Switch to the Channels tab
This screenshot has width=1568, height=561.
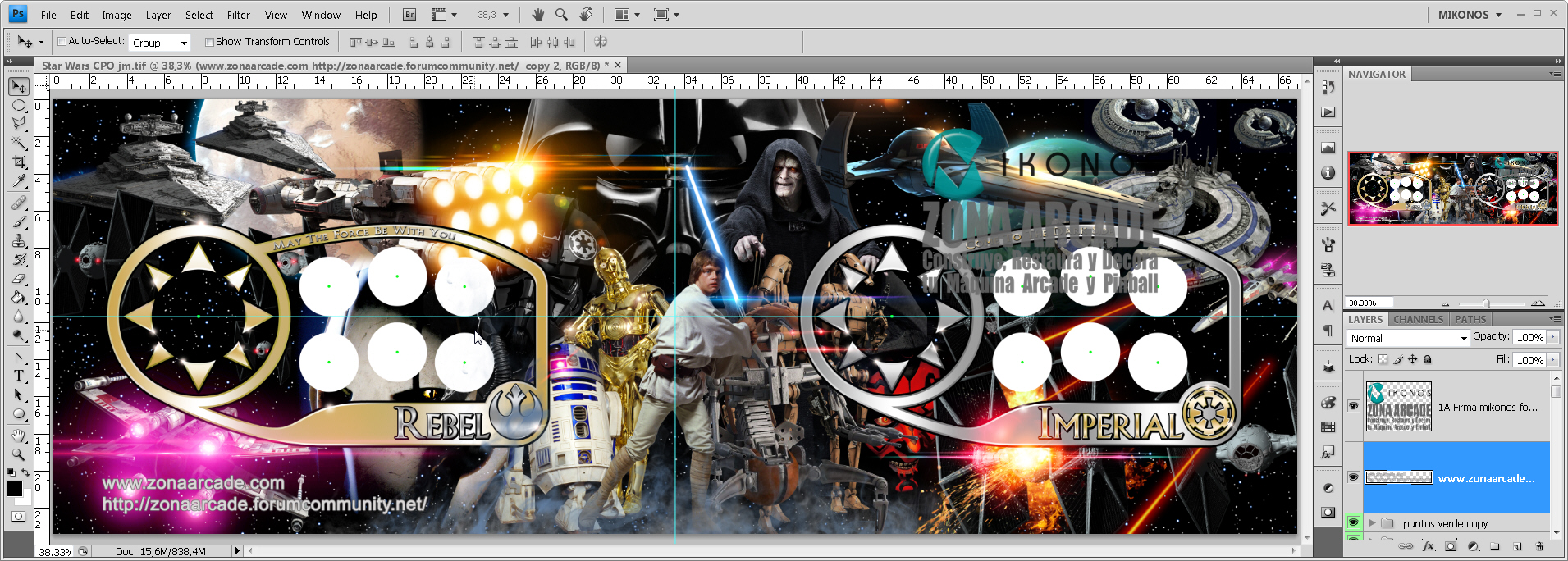point(1418,319)
